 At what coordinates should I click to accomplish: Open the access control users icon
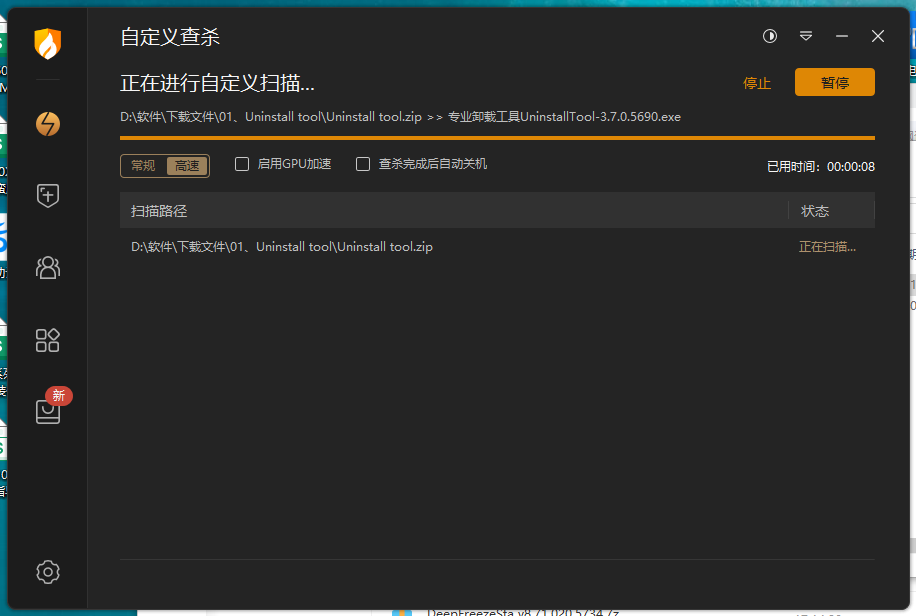click(x=47, y=268)
